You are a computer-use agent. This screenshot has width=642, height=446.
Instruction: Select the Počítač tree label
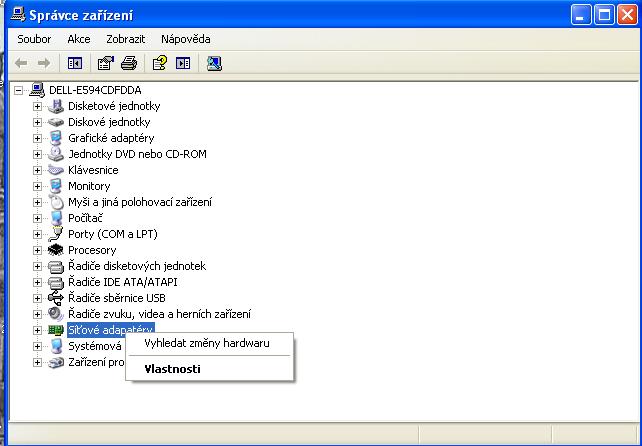click(x=85, y=218)
